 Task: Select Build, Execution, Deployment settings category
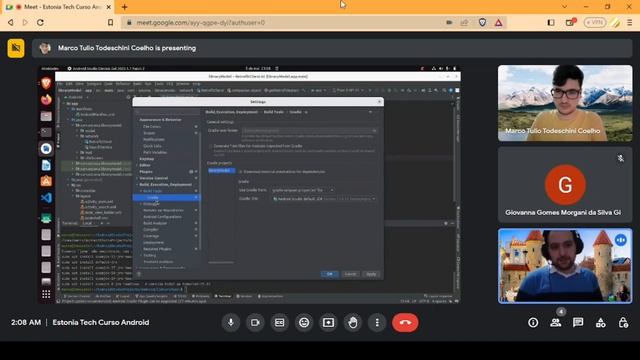click(165, 184)
